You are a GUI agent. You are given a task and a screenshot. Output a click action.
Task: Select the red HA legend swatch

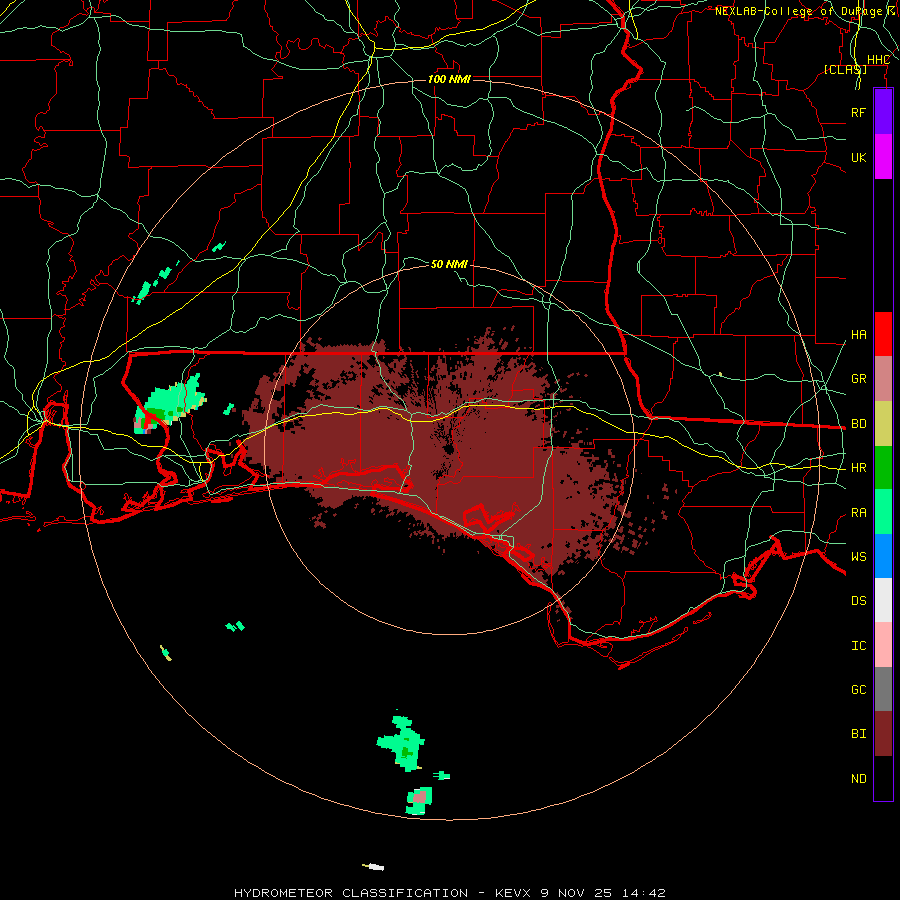coord(883,334)
